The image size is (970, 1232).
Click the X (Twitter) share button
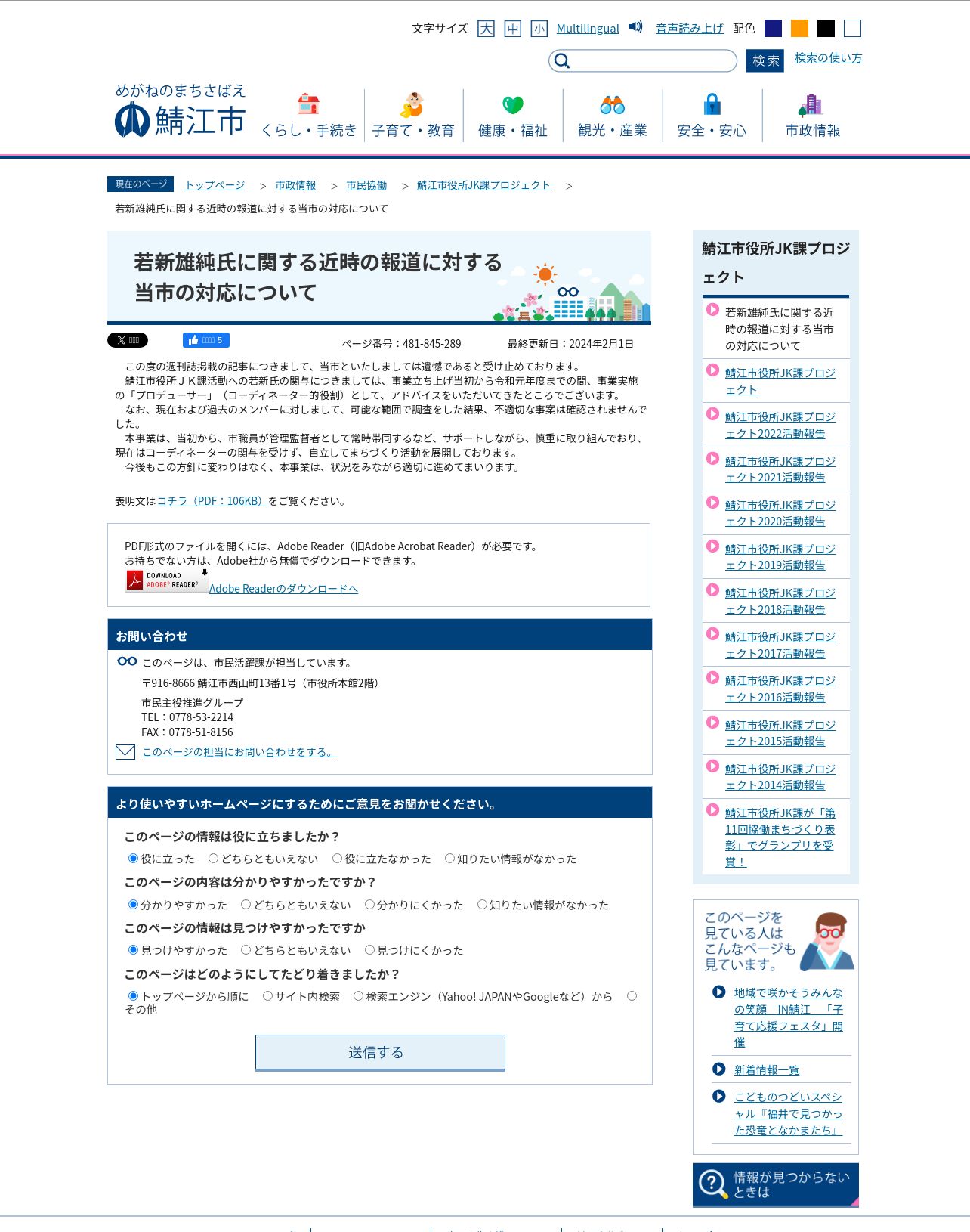click(x=128, y=340)
